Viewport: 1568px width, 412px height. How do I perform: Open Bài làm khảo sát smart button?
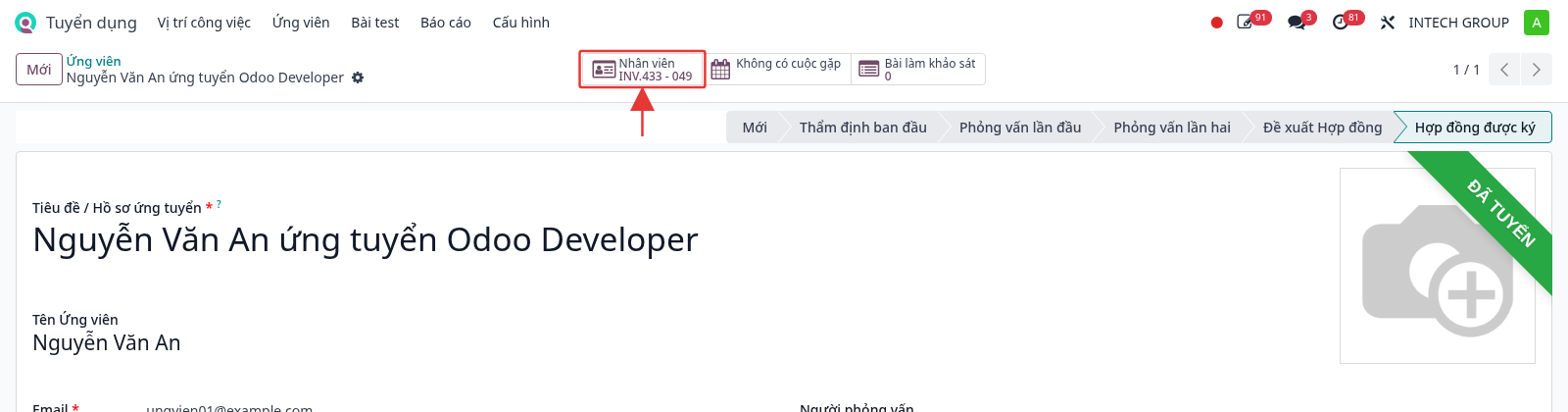click(x=917, y=70)
